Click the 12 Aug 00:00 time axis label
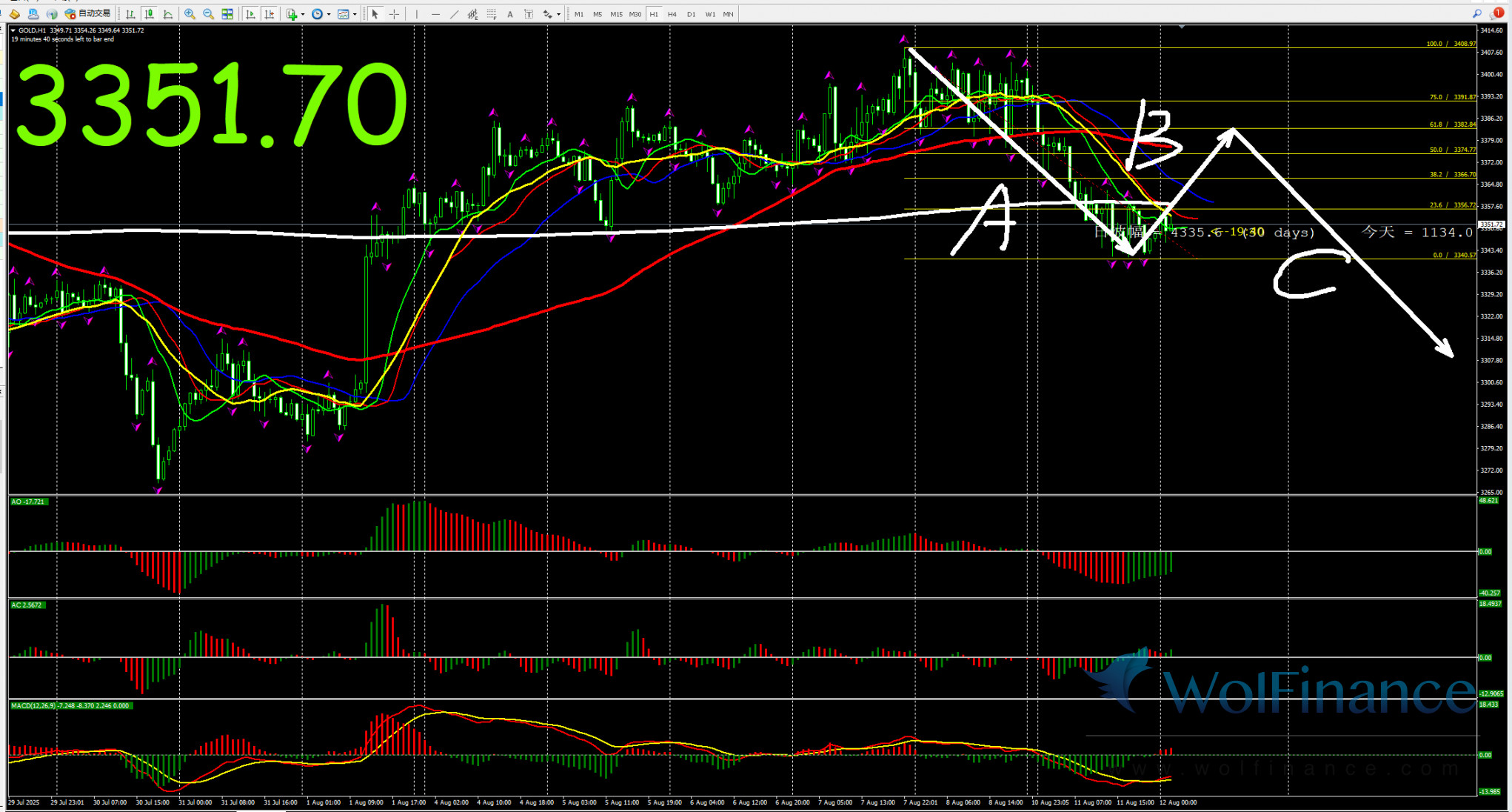The image size is (1512, 812). click(1178, 802)
